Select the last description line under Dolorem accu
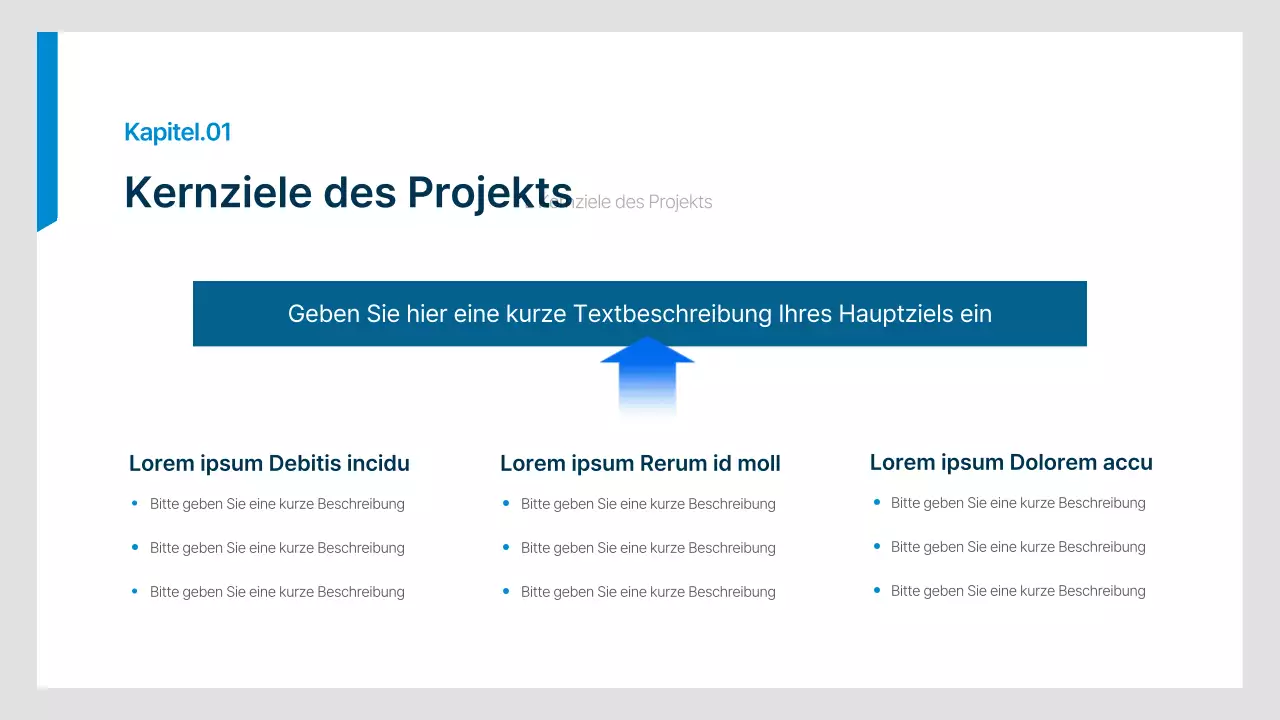Viewport: 1280px width, 720px height. click(1018, 590)
